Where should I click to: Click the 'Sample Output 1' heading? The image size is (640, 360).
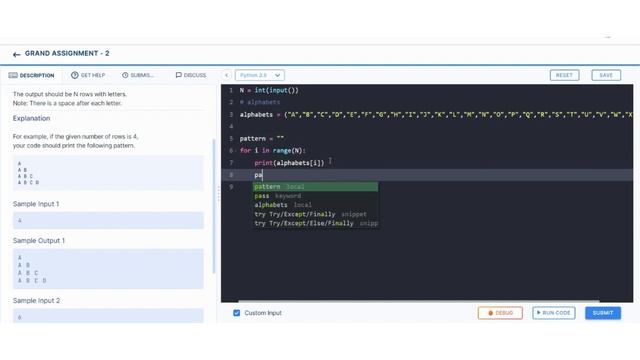pyautogui.click(x=39, y=240)
